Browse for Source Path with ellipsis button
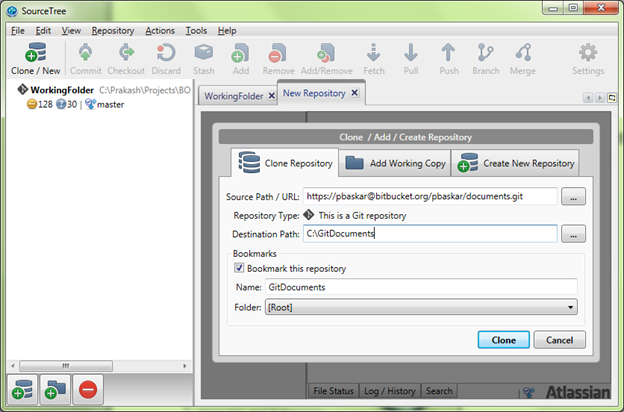Viewport: 624px width, 412px height. pos(573,197)
